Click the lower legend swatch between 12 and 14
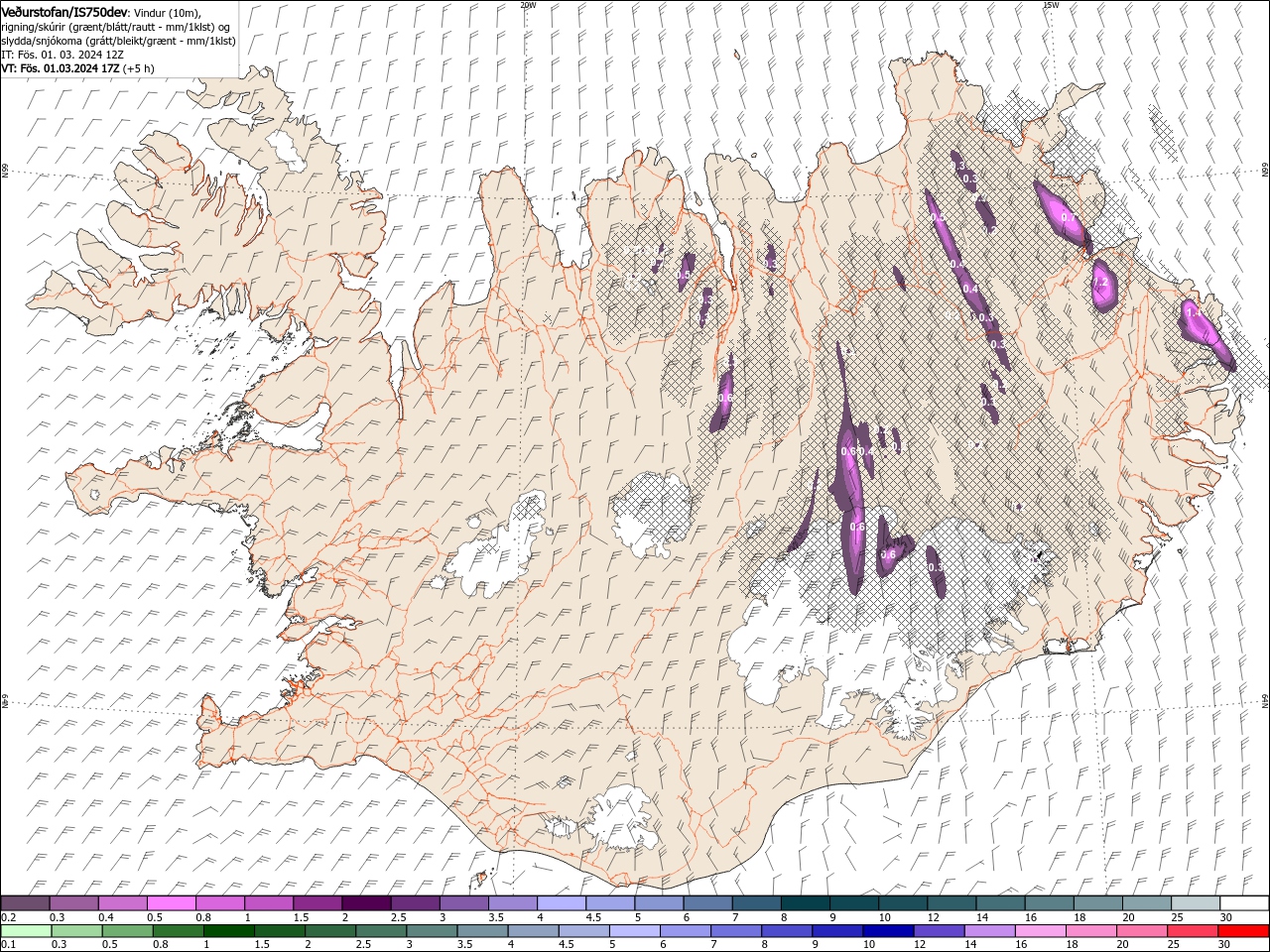This screenshot has height=952, width=1270. point(939,931)
